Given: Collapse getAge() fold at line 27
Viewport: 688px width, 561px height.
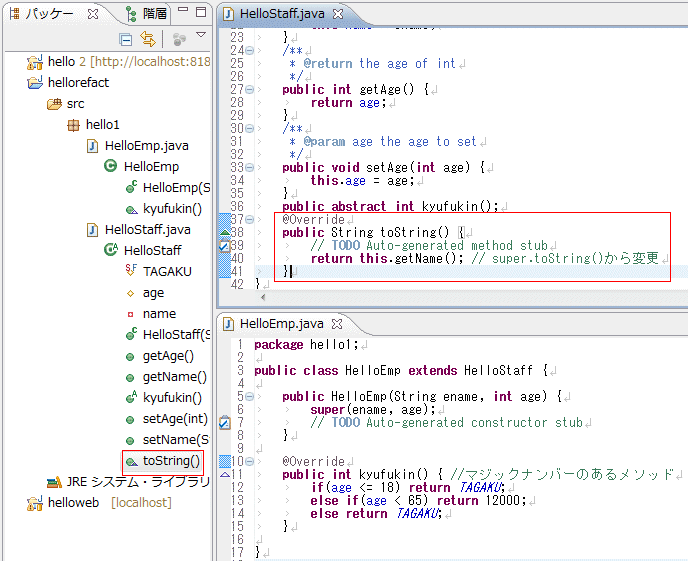Looking at the screenshot, I should [249, 89].
